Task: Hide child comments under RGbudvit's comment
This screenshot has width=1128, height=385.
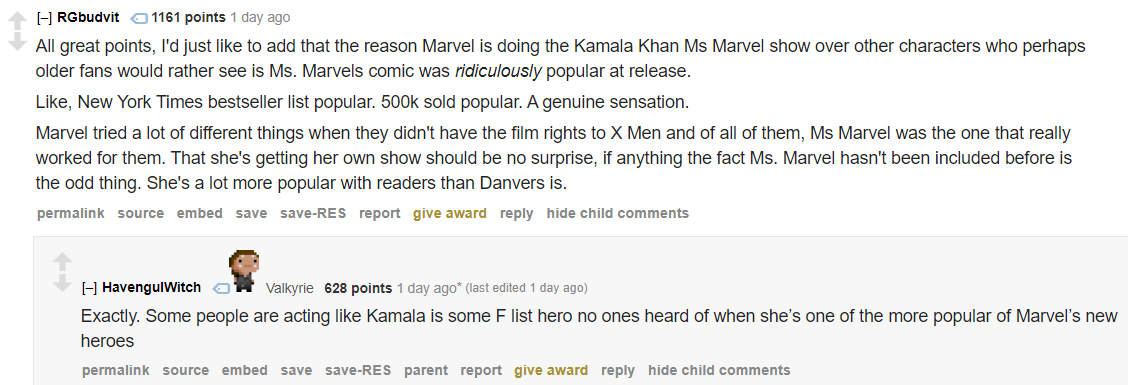Action: pos(618,213)
